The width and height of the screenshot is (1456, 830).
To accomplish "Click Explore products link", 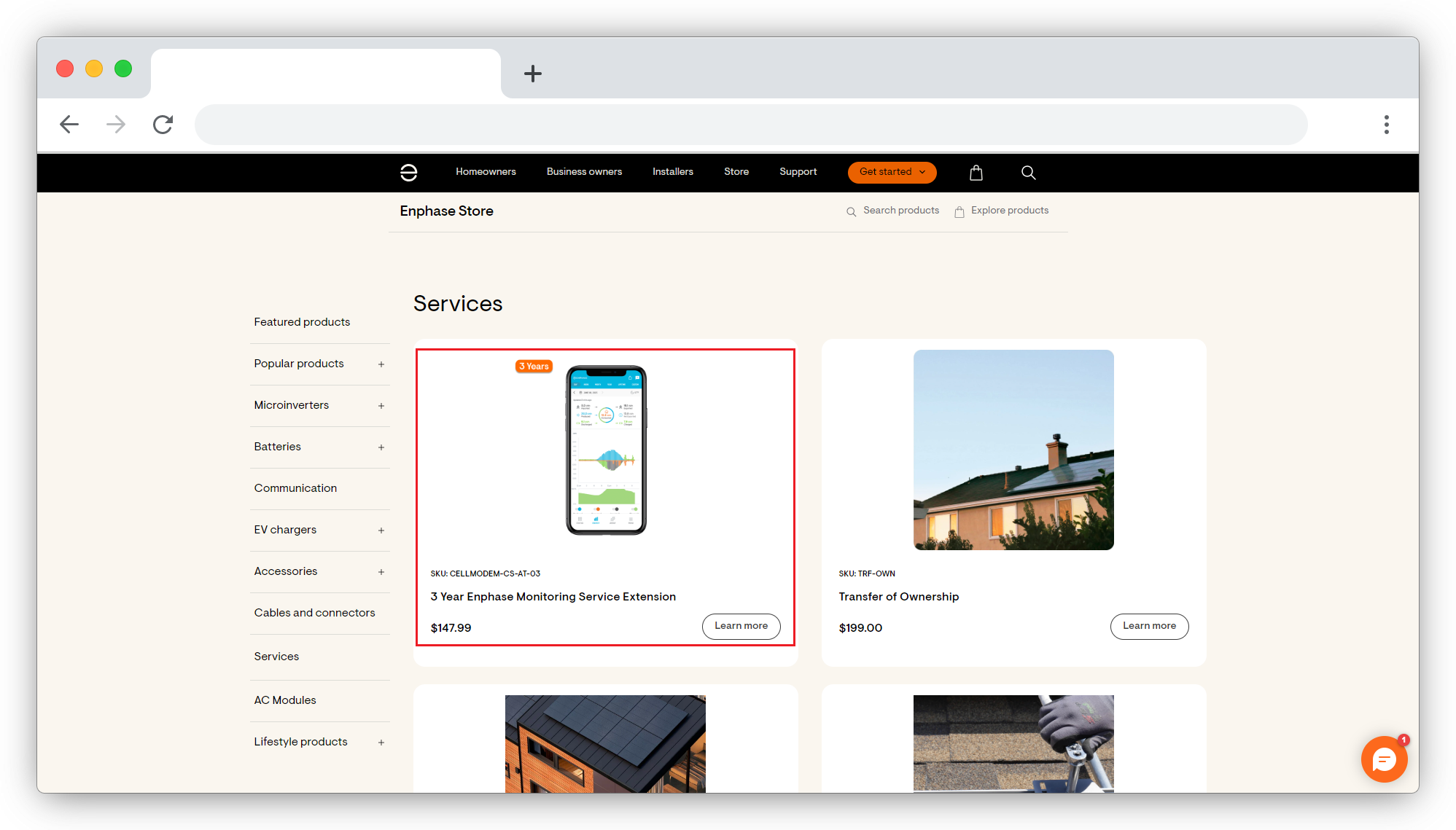I will coord(1001,211).
